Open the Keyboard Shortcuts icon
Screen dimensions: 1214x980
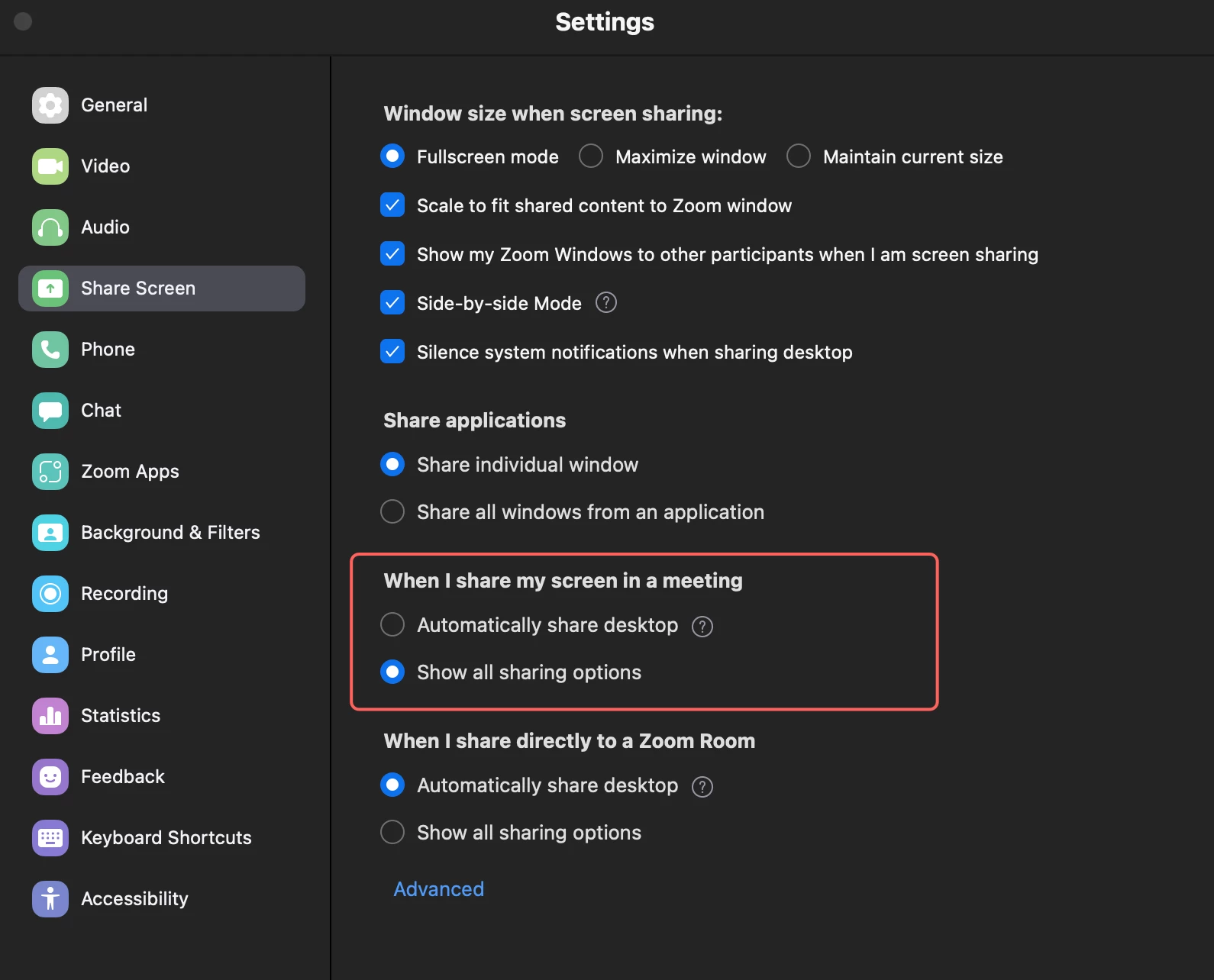tap(50, 838)
